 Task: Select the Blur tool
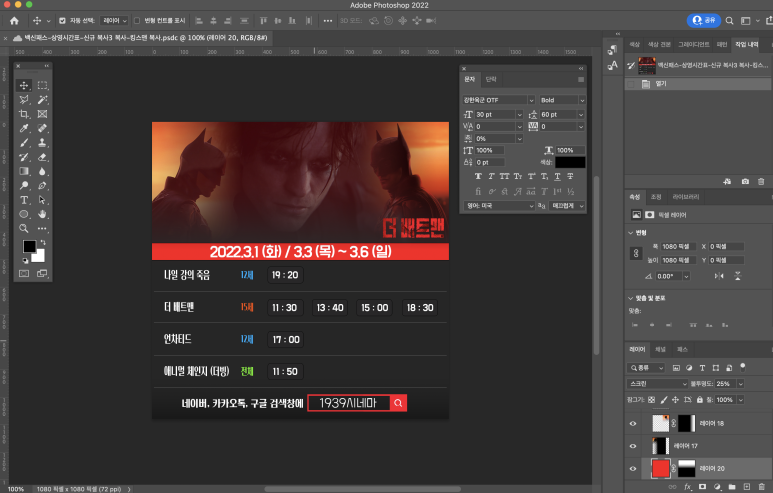pyautogui.click(x=42, y=171)
